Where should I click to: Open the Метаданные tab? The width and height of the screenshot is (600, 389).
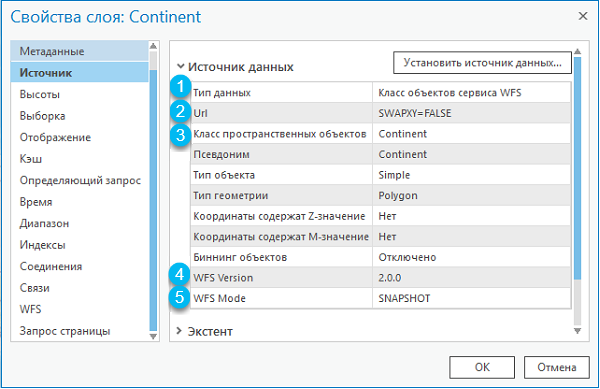80,51
